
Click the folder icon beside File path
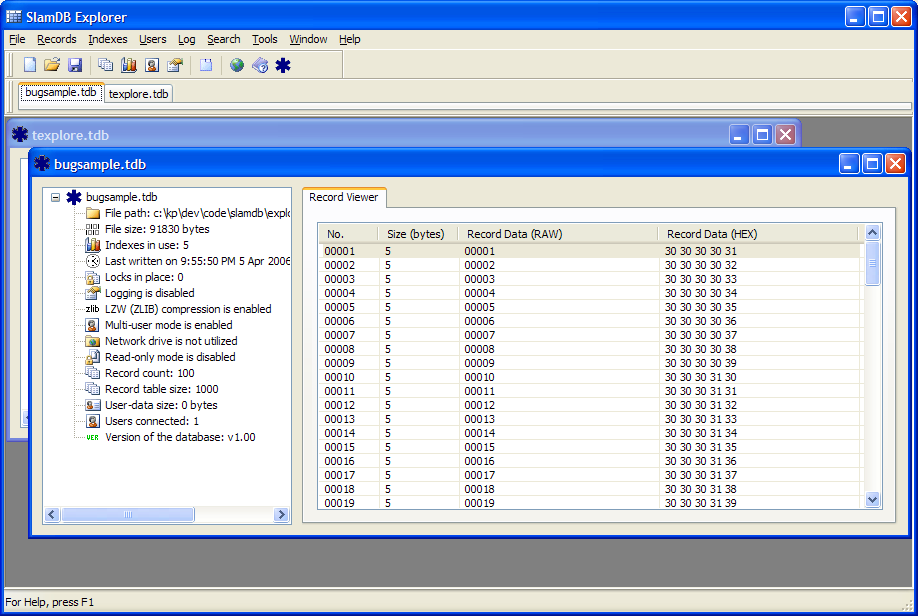[x=93, y=213]
